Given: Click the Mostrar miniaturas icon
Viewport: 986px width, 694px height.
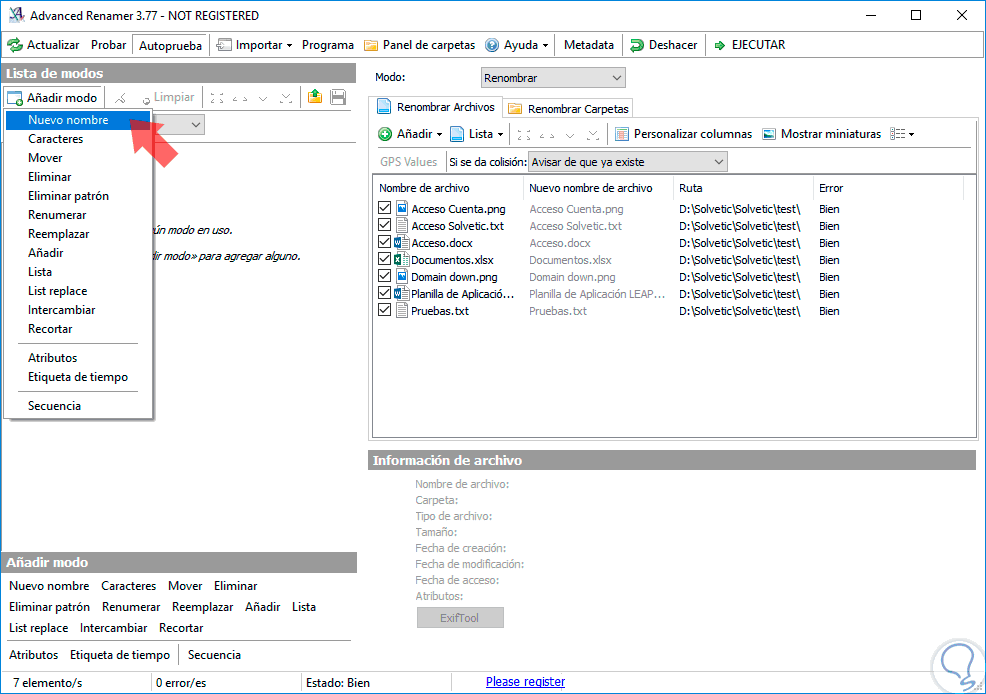Looking at the screenshot, I should [768, 134].
